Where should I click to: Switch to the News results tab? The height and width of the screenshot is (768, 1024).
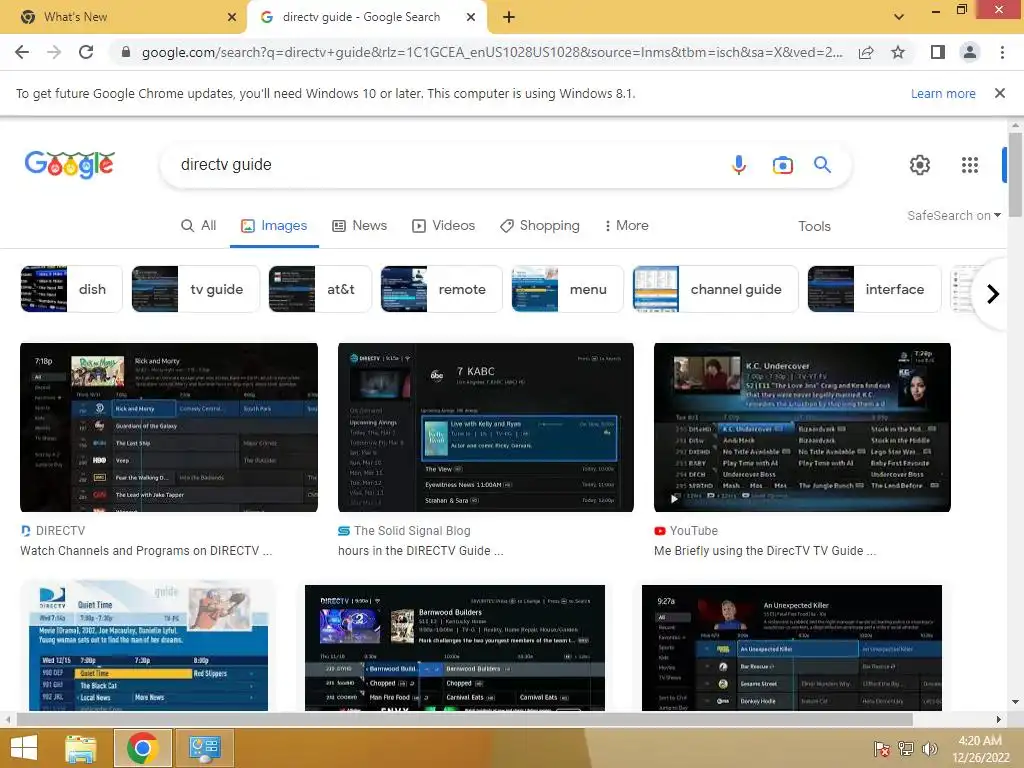tap(360, 225)
